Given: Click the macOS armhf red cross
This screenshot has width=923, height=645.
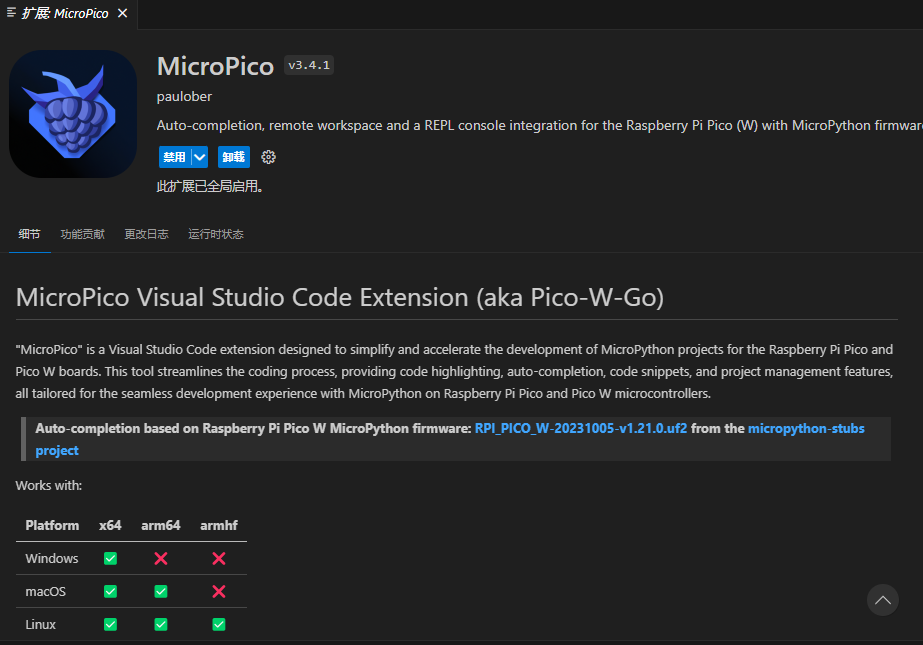Looking at the screenshot, I should (x=219, y=591).
